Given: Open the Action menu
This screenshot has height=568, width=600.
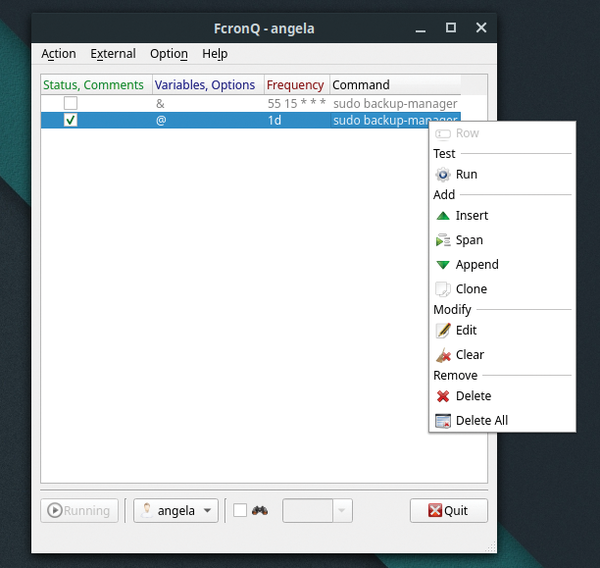Looking at the screenshot, I should [x=59, y=54].
